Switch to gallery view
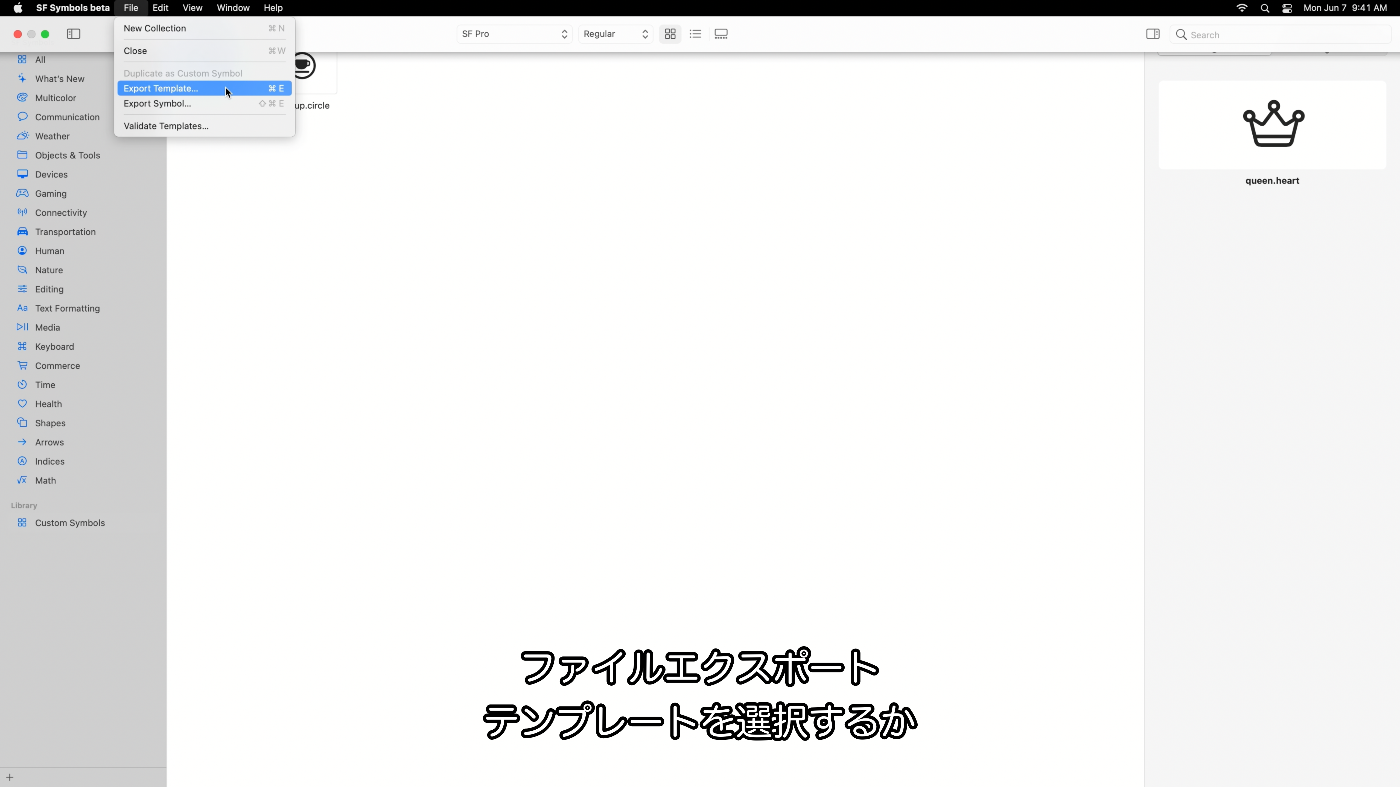The image size is (1400, 787). click(721, 34)
